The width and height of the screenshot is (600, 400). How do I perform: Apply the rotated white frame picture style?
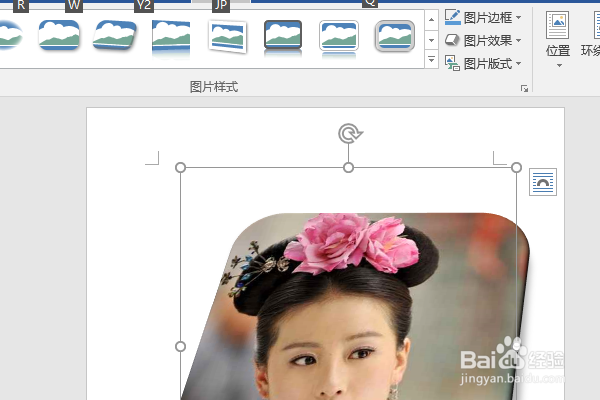click(227, 36)
